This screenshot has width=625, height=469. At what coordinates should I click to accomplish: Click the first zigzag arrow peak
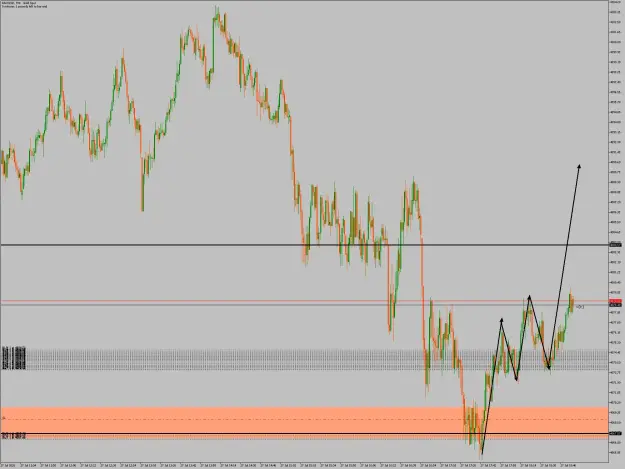(x=501, y=320)
